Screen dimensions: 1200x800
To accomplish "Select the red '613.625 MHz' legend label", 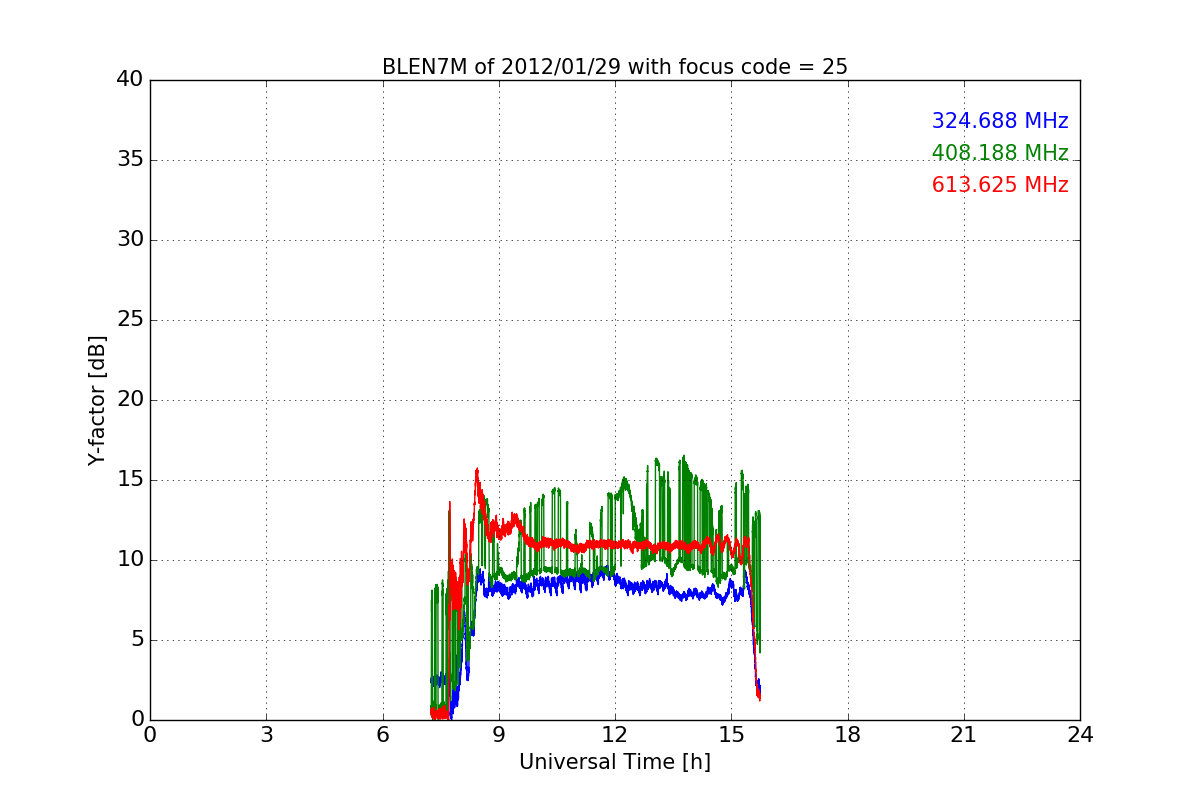I will pos(1000,185).
